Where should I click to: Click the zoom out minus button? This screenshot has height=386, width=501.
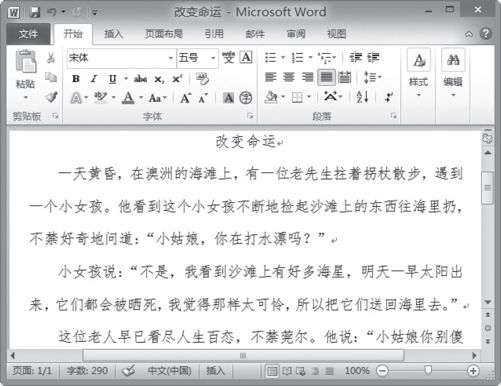click(x=382, y=371)
